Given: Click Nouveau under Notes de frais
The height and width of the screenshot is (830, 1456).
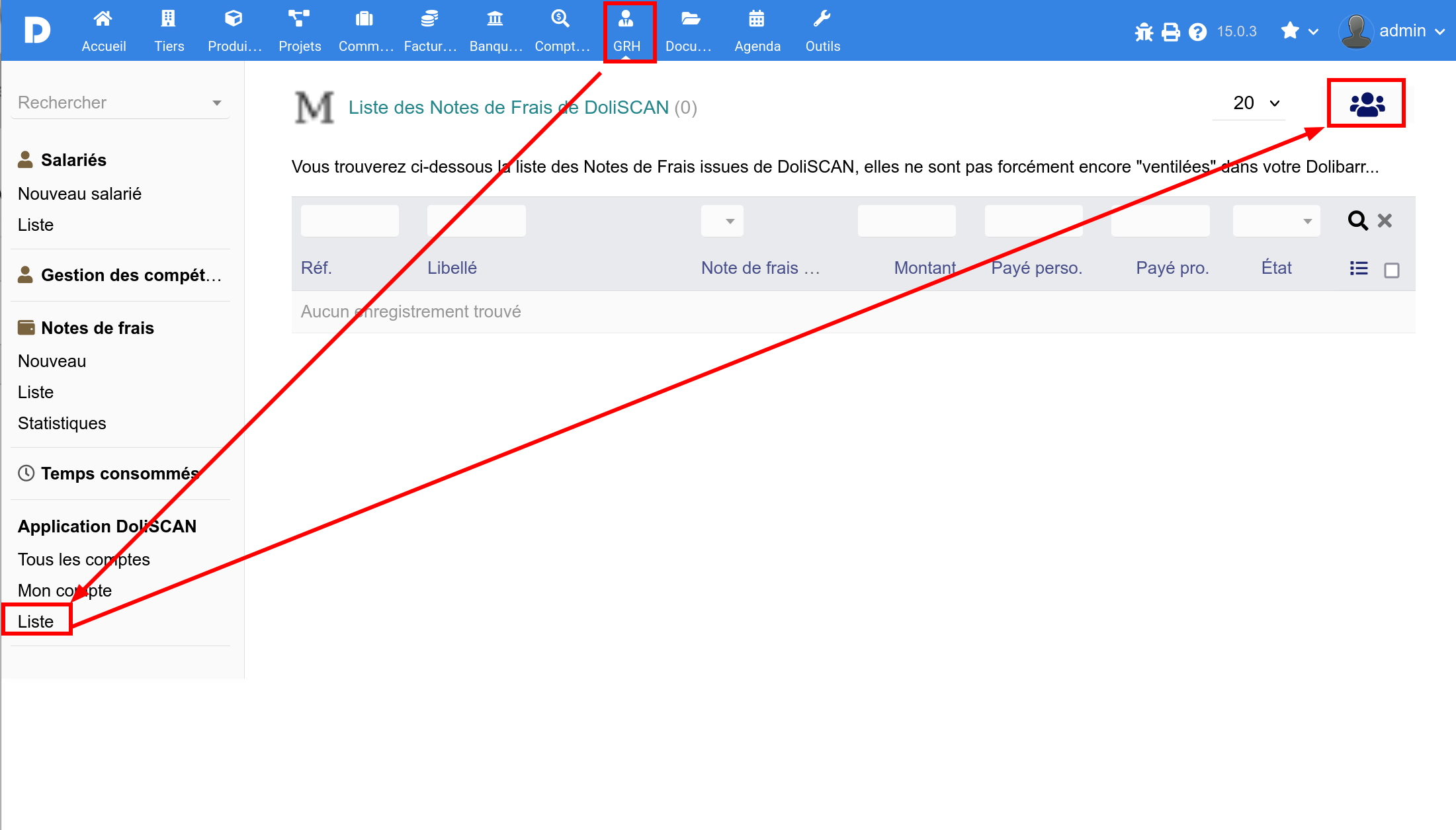Looking at the screenshot, I should pos(52,361).
